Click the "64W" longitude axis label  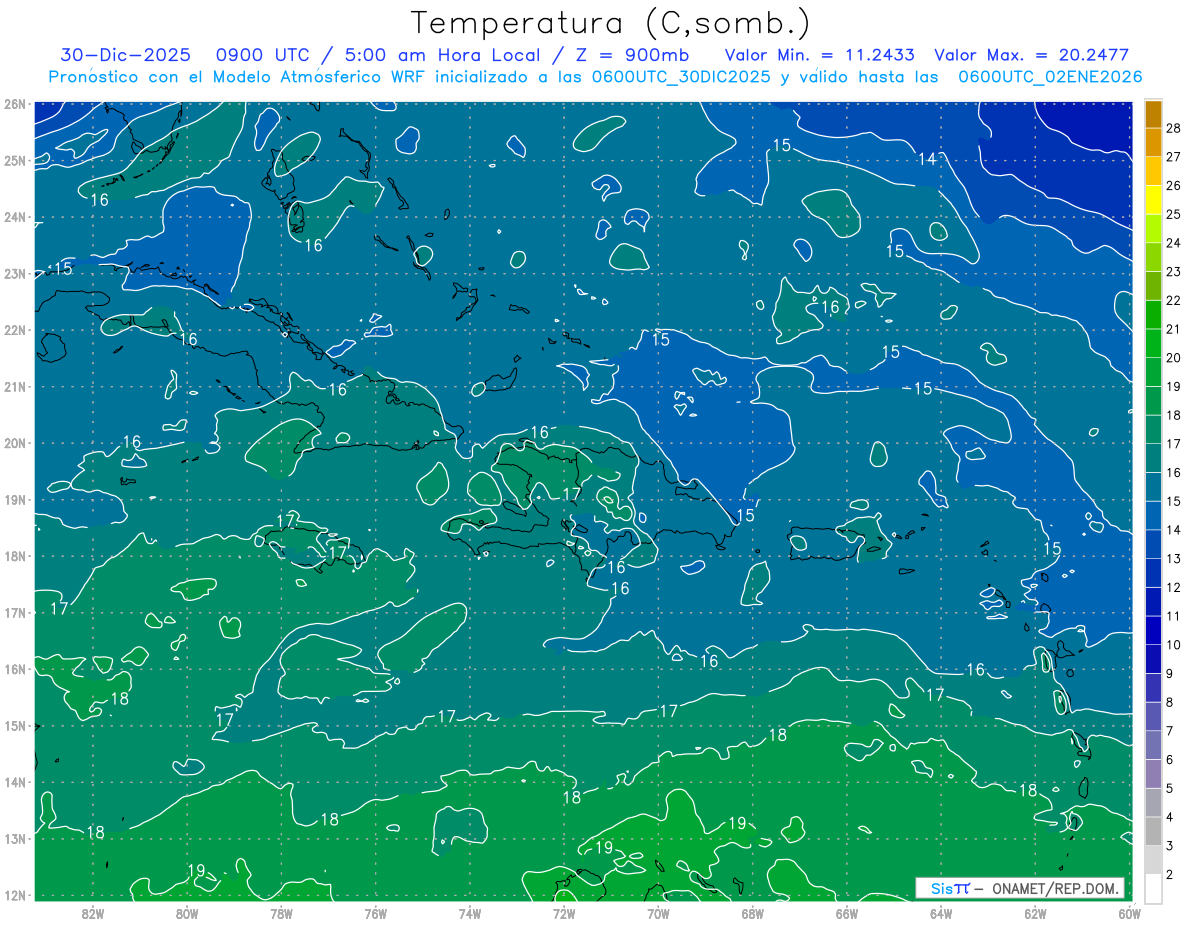941,913
